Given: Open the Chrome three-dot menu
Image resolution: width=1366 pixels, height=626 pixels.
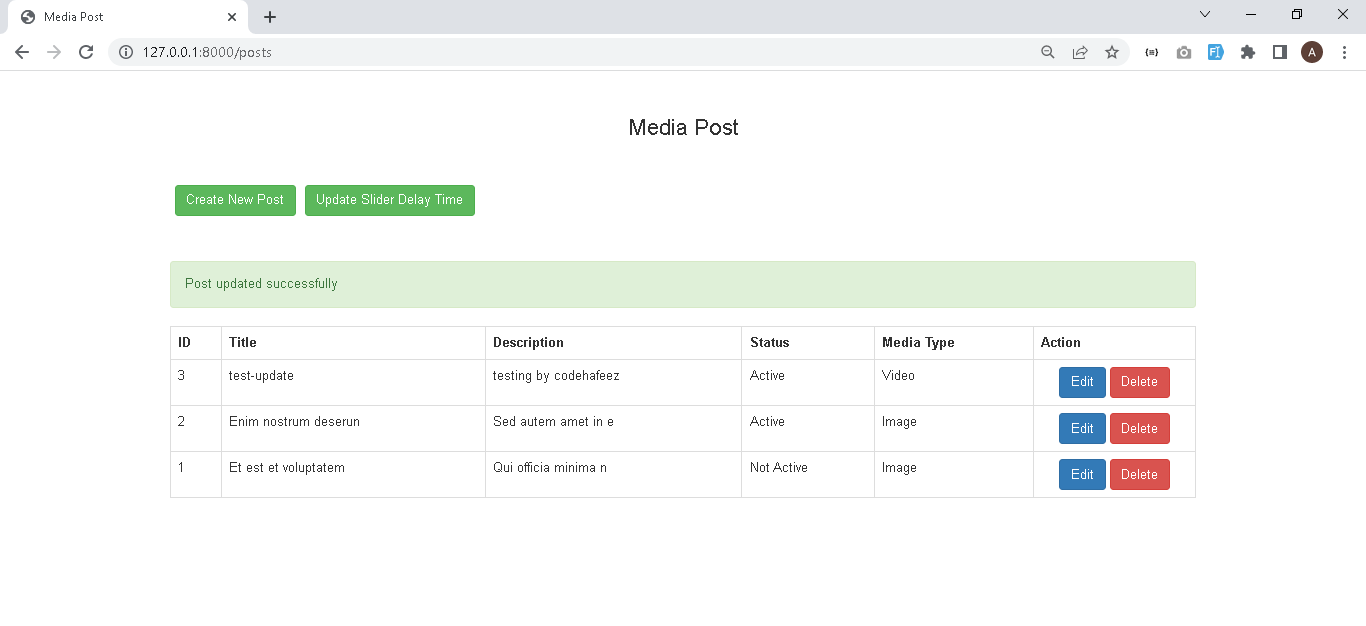Looking at the screenshot, I should (1344, 52).
